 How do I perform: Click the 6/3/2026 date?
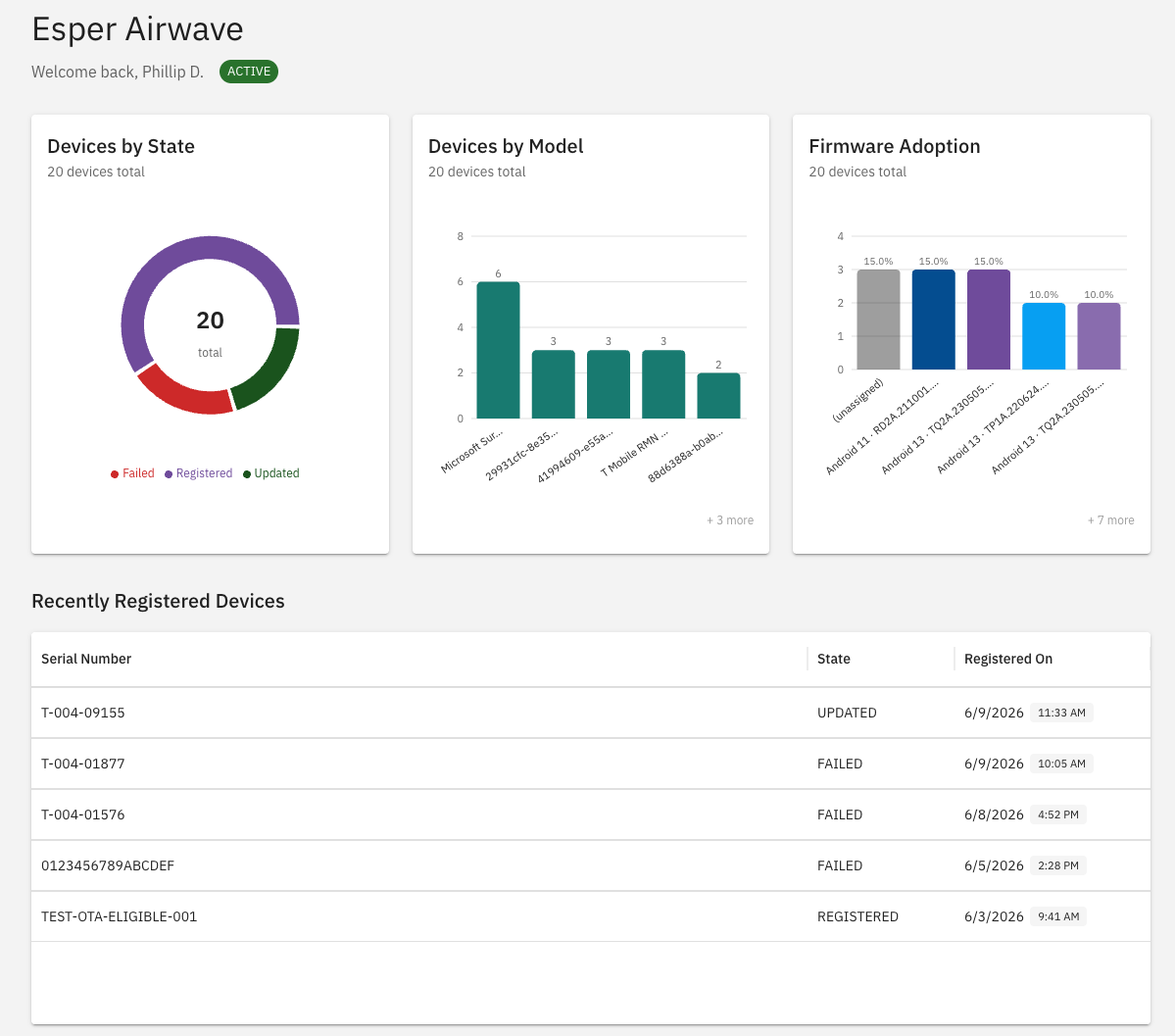click(994, 916)
